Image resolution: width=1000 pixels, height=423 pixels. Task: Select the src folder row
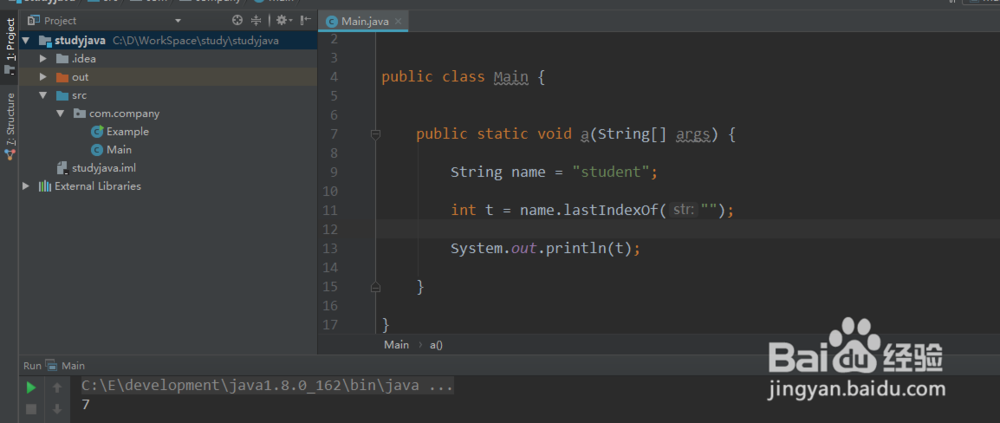click(x=168, y=96)
